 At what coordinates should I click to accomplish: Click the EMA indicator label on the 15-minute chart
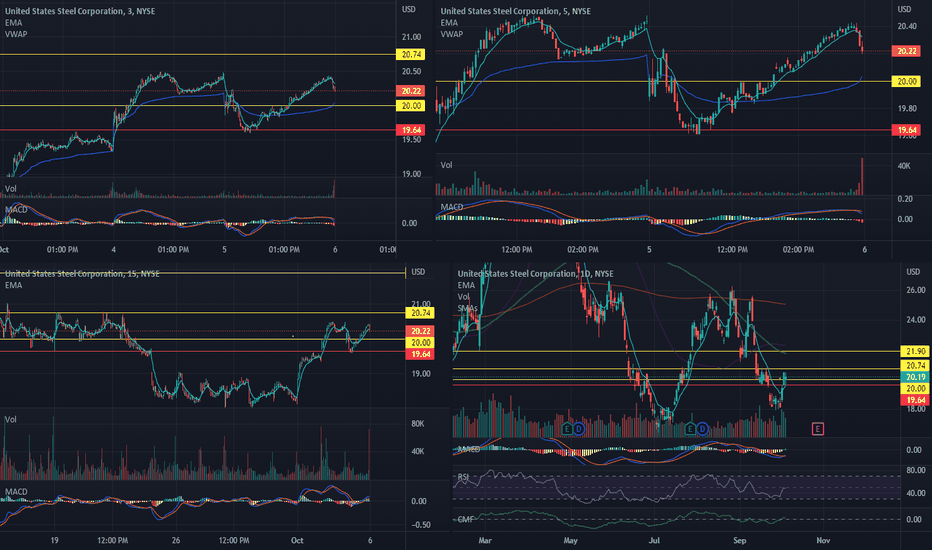(14, 285)
